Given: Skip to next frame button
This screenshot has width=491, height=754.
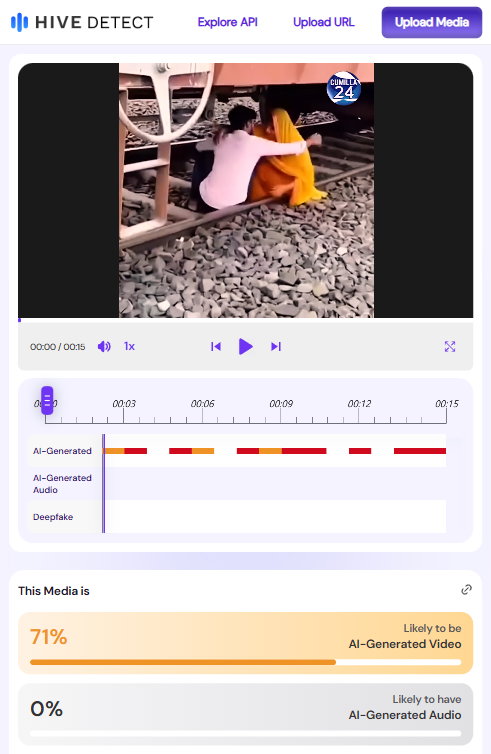Looking at the screenshot, I should tap(276, 346).
